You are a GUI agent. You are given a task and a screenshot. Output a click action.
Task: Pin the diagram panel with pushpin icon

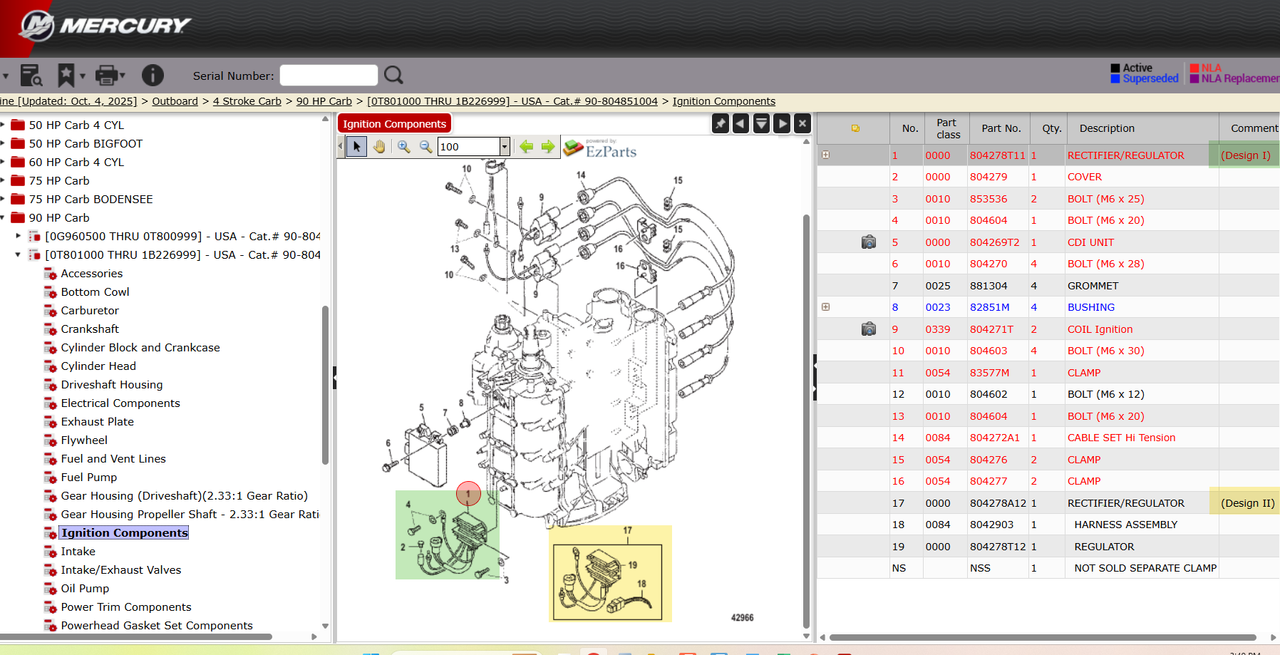(x=720, y=123)
